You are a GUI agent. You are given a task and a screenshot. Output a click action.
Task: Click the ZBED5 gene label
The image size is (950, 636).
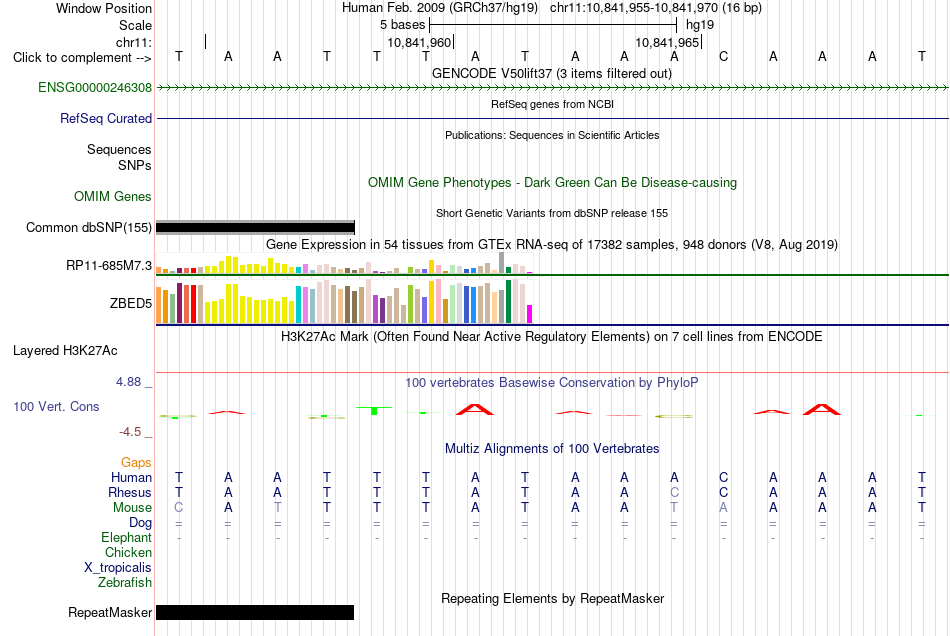[x=131, y=303]
